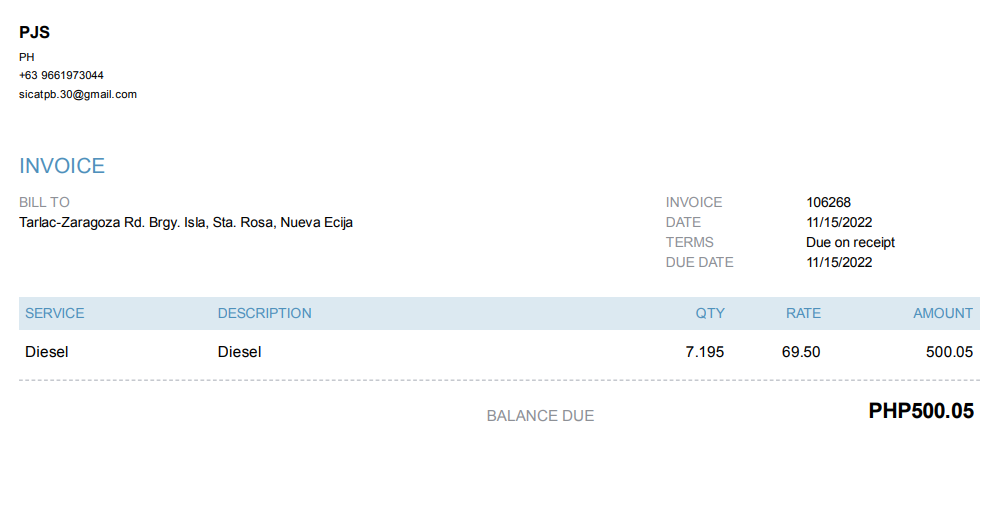Click the TERMS label
This screenshot has height=522, width=1008.
[x=689, y=242]
